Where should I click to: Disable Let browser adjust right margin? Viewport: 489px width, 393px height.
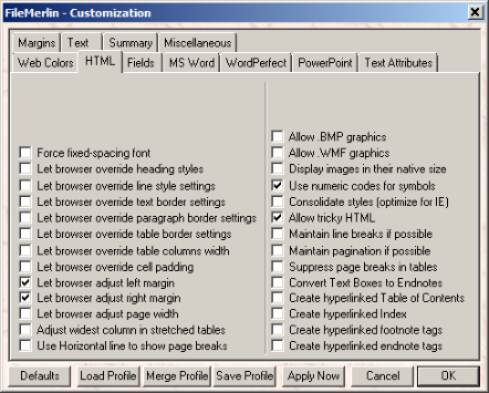pyautogui.click(x=25, y=298)
